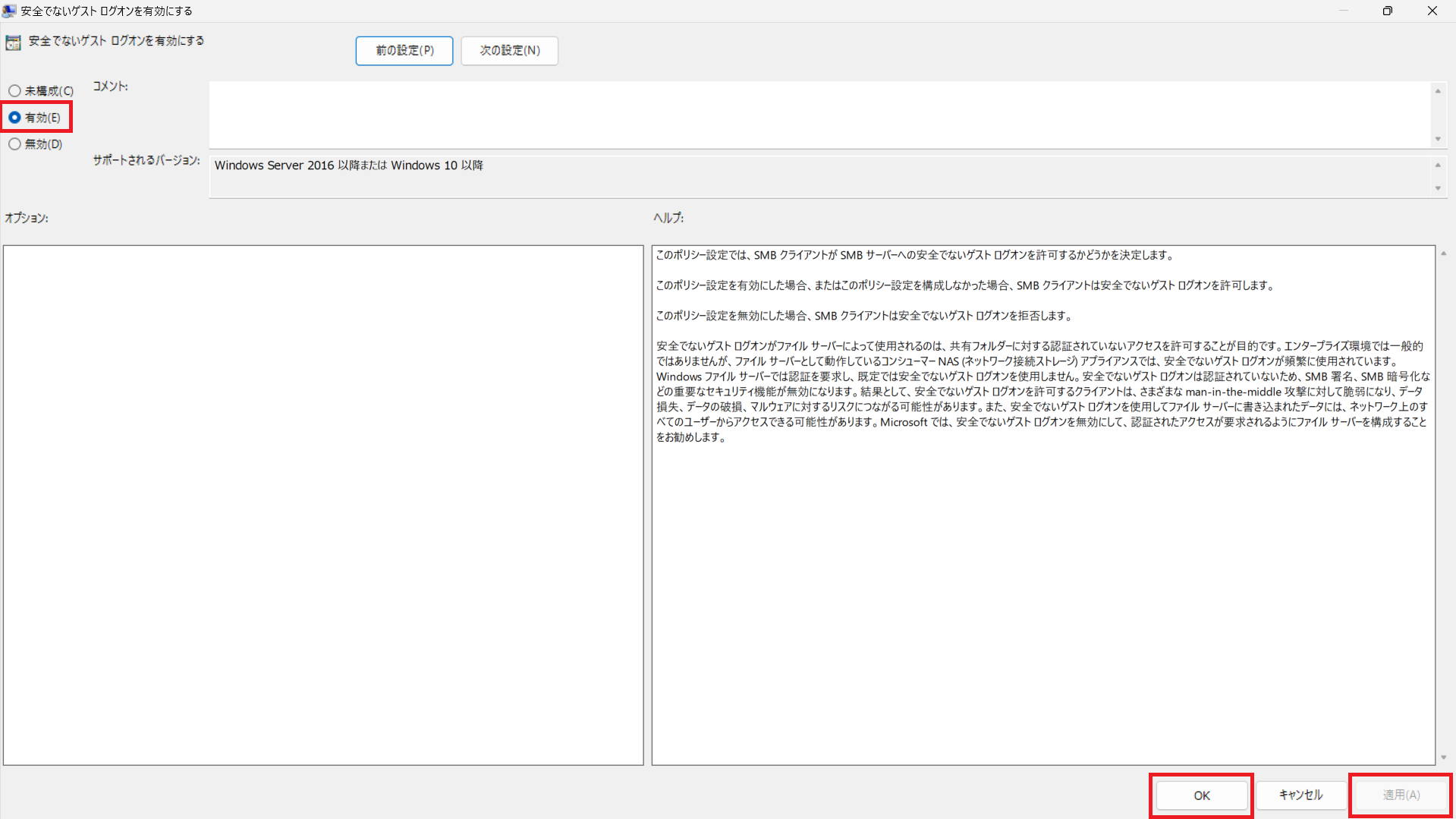Click the オプション: label

coord(27,219)
